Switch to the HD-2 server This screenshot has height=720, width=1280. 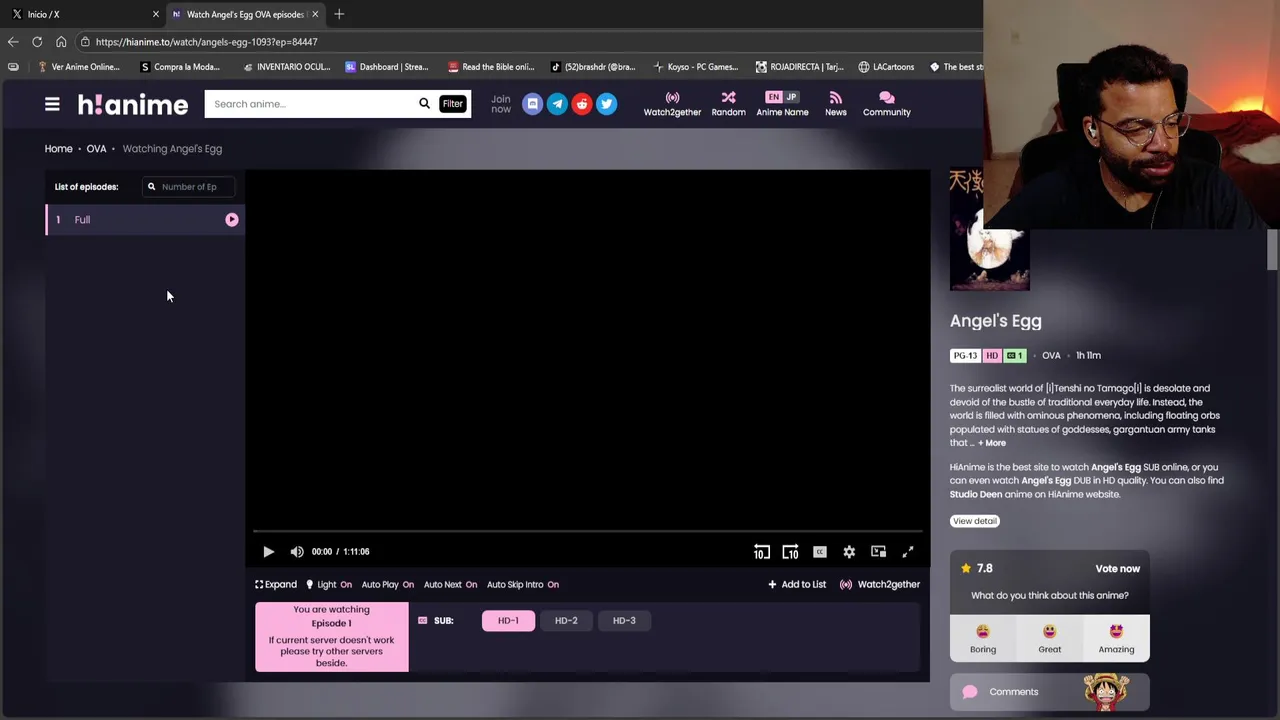click(566, 621)
